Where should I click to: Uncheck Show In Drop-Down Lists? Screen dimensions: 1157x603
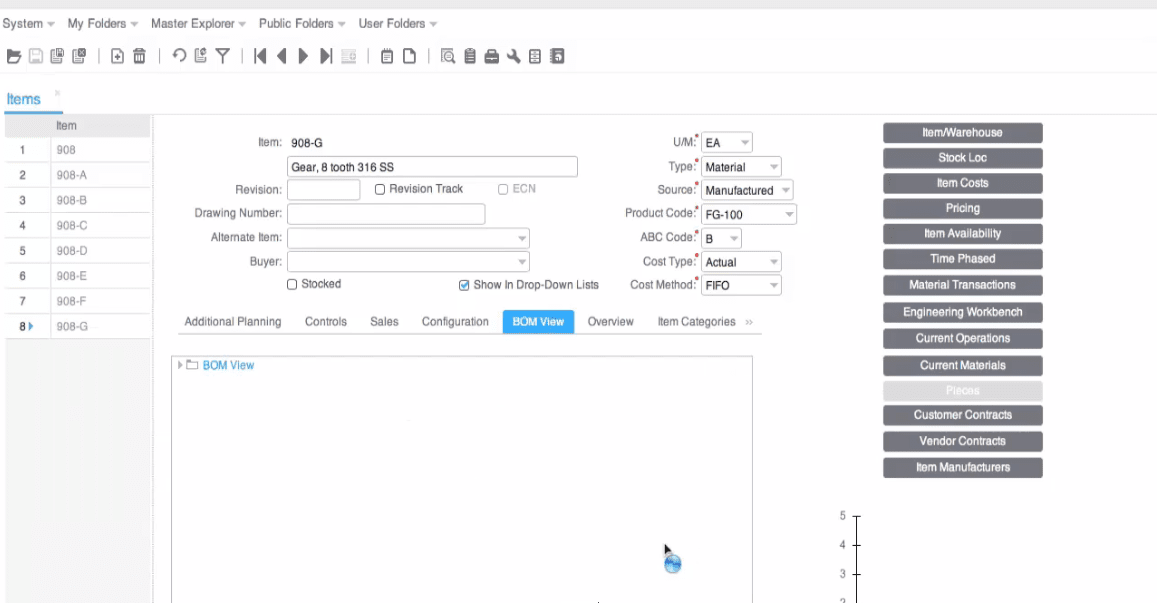tap(463, 284)
